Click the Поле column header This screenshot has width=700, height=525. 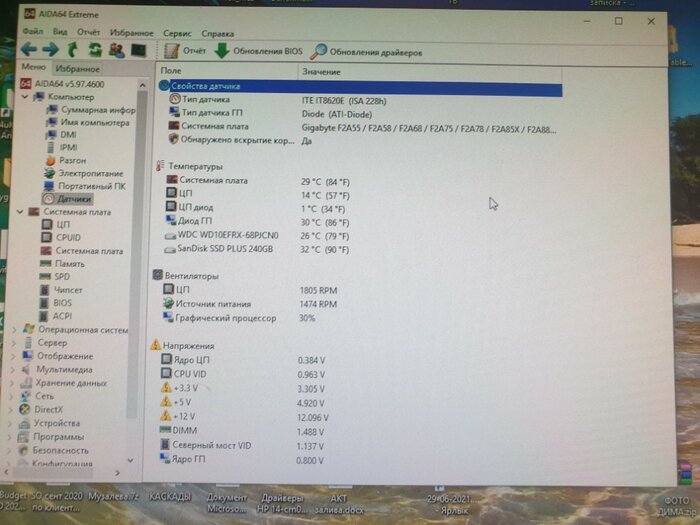pyautogui.click(x=227, y=71)
